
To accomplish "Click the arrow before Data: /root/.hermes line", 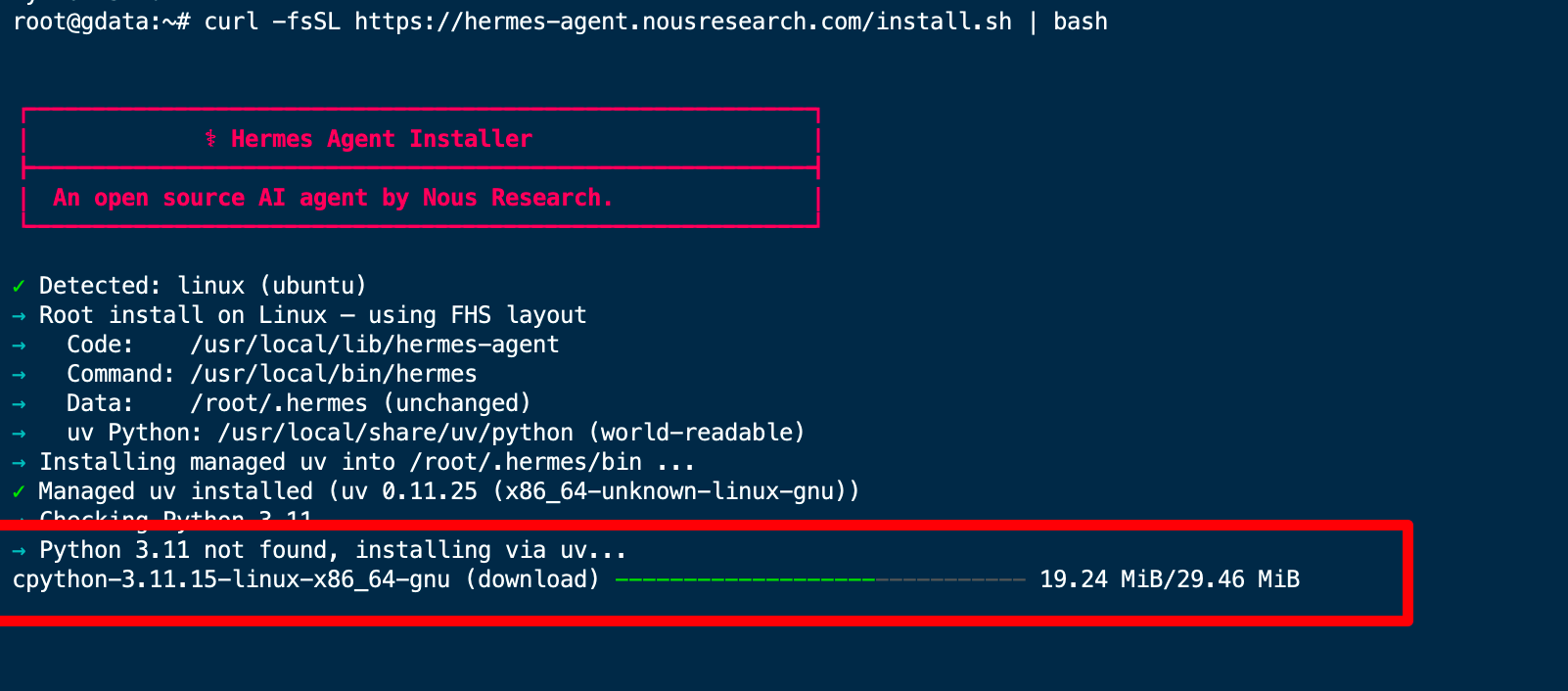I will point(19,403).
